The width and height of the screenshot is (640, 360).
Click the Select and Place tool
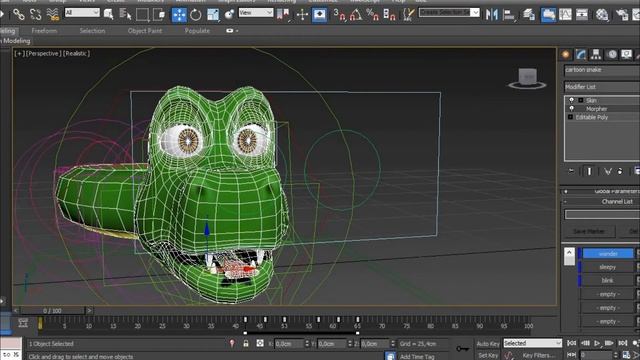pyautogui.click(x=229, y=15)
